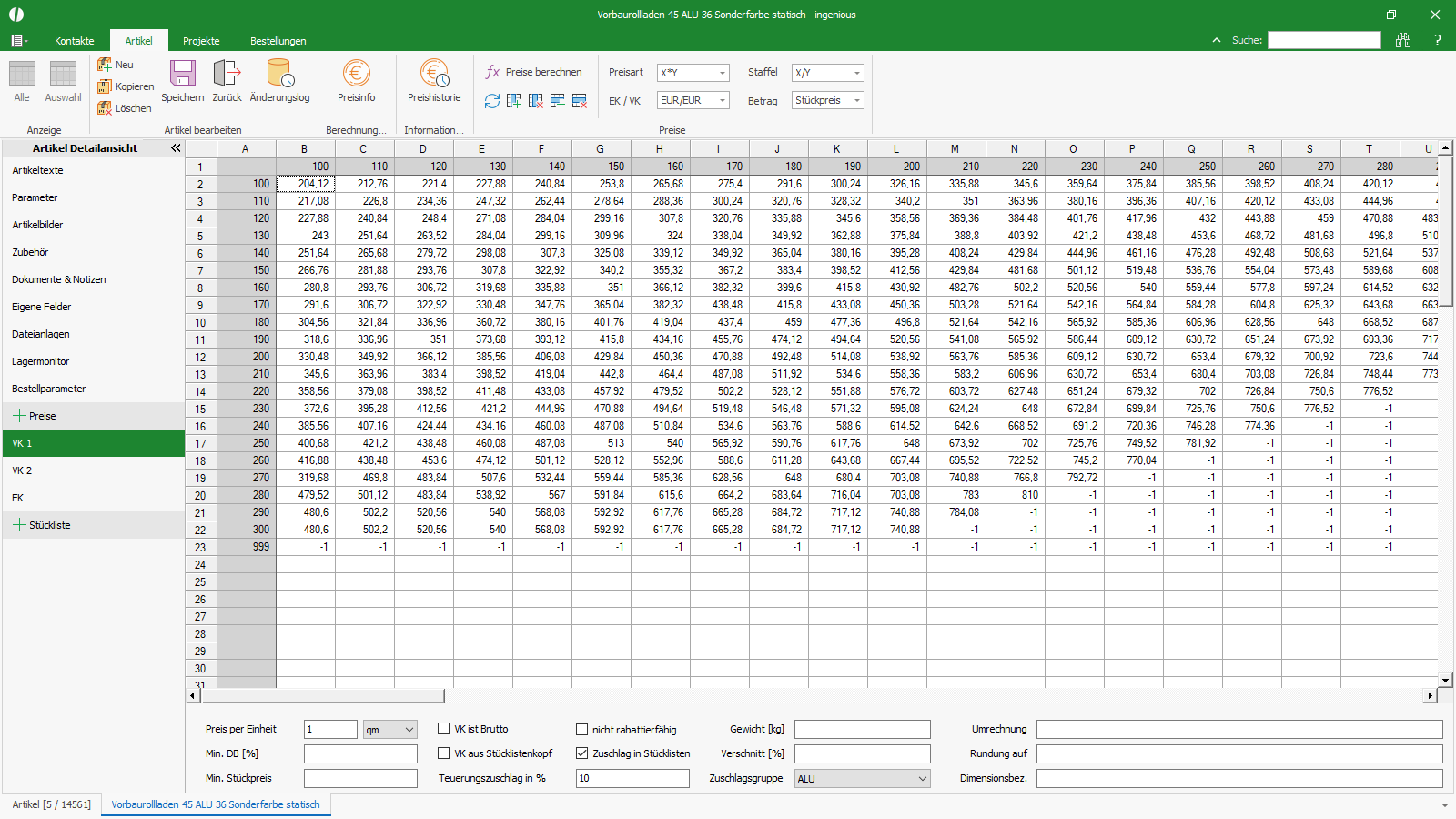Expand the Stückliste section plus icon
Image resolution: width=1456 pixels, height=819 pixels.
coord(19,525)
